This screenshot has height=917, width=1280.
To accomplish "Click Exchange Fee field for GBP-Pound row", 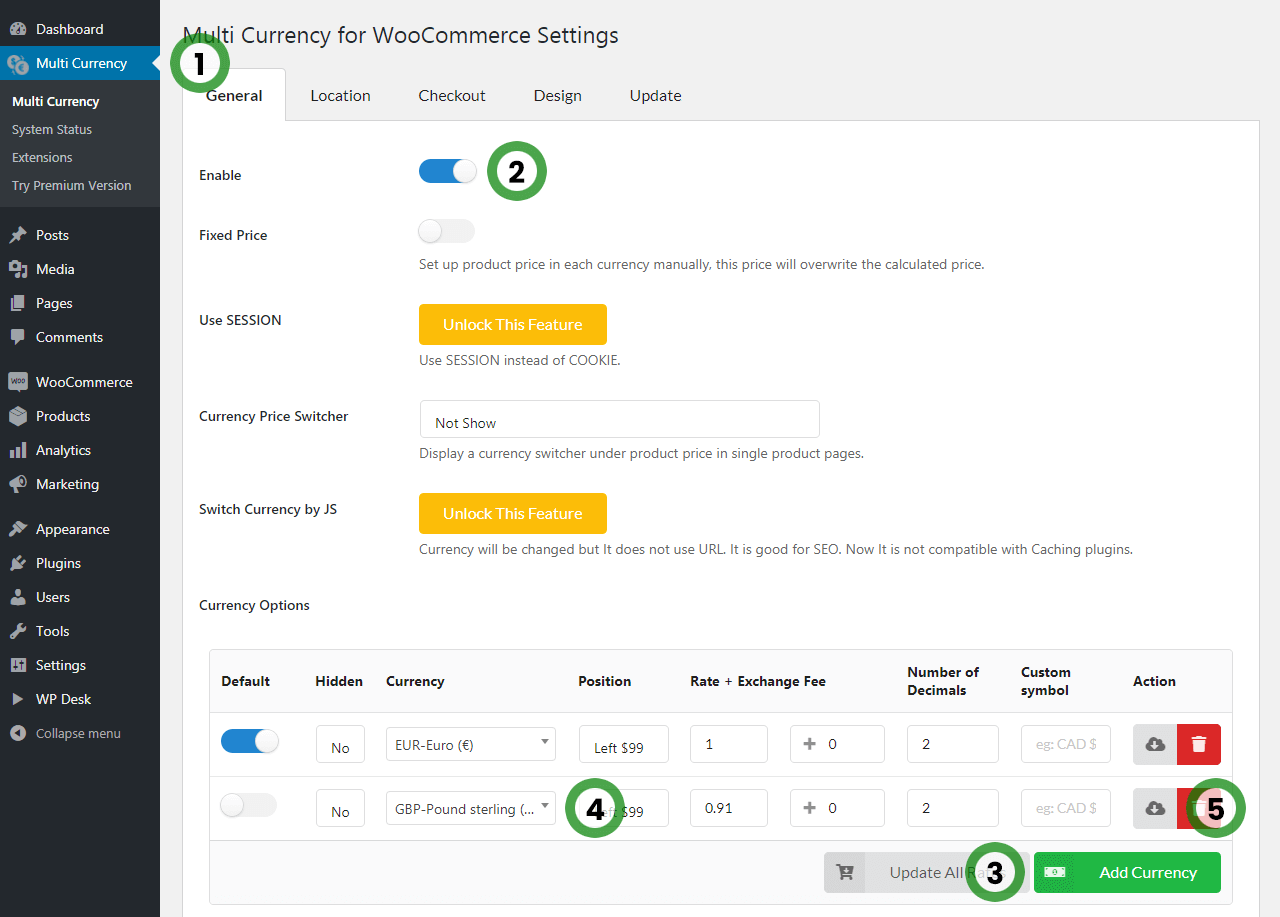I will coord(837,808).
